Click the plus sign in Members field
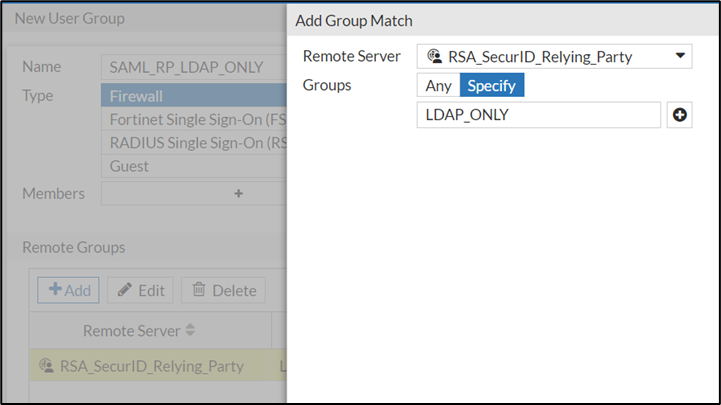The width and height of the screenshot is (721, 405). (x=238, y=193)
